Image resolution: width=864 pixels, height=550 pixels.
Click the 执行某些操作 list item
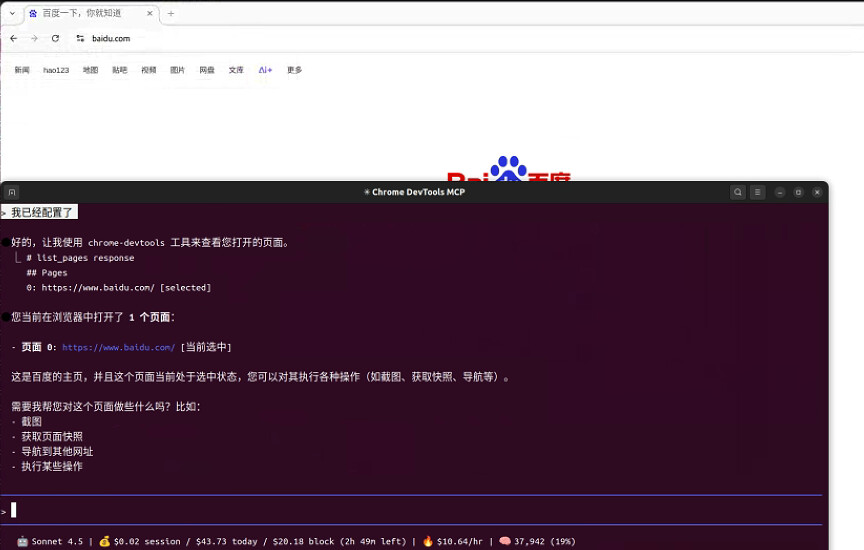click(x=52, y=466)
